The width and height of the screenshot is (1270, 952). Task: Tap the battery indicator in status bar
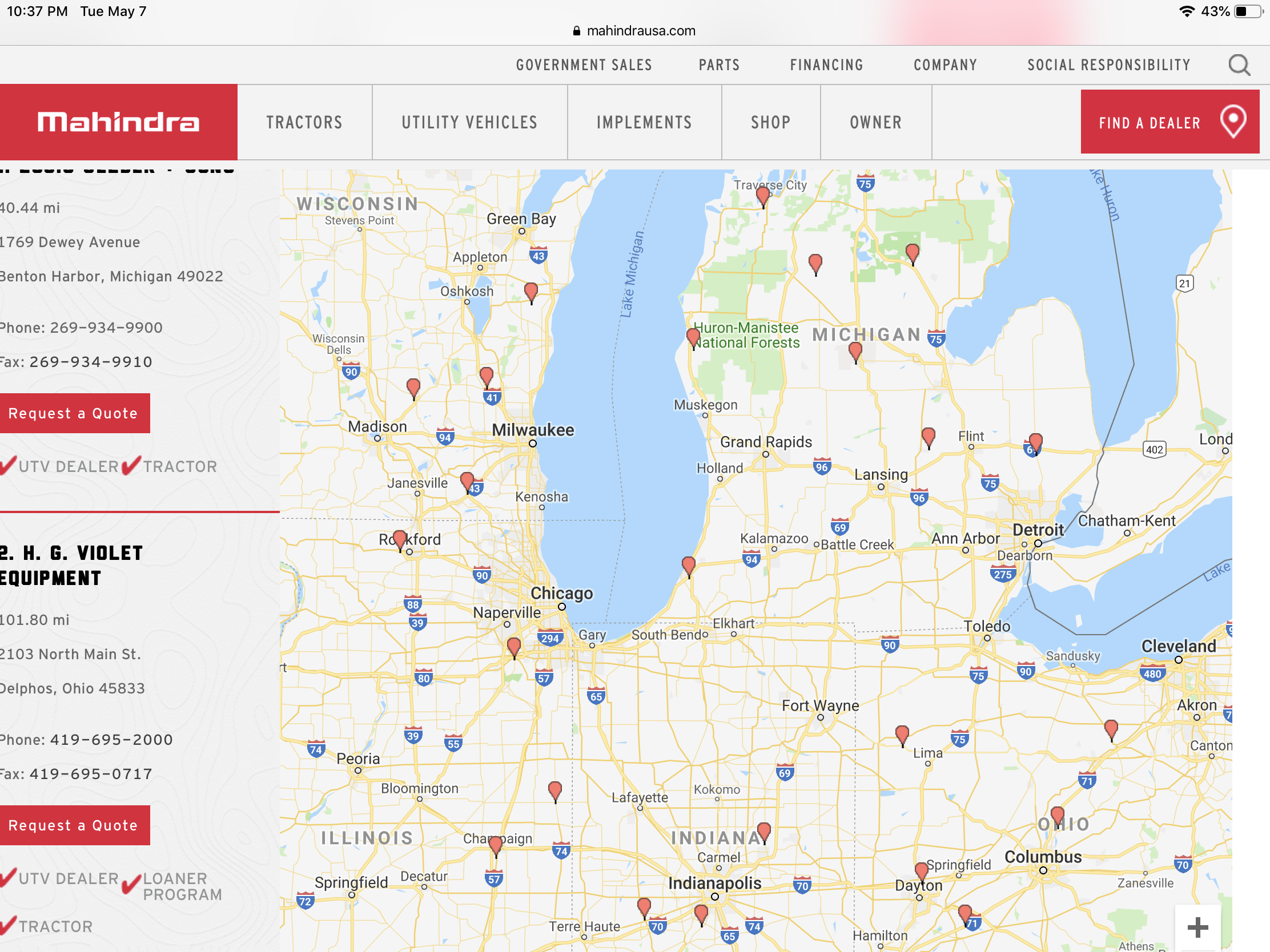tap(1248, 11)
